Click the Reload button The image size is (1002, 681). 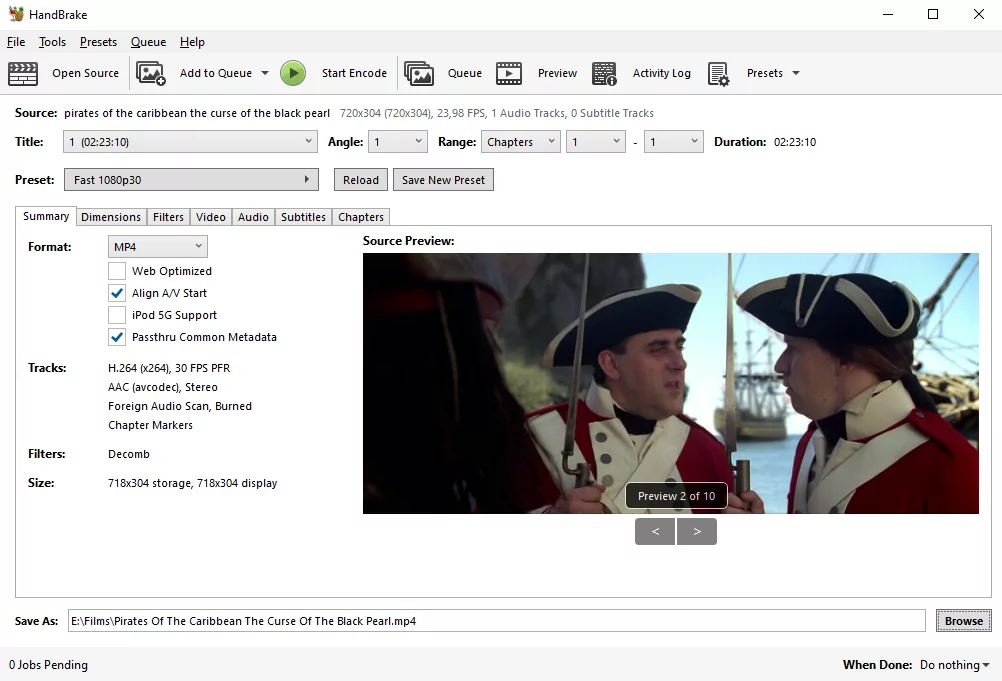(x=361, y=180)
